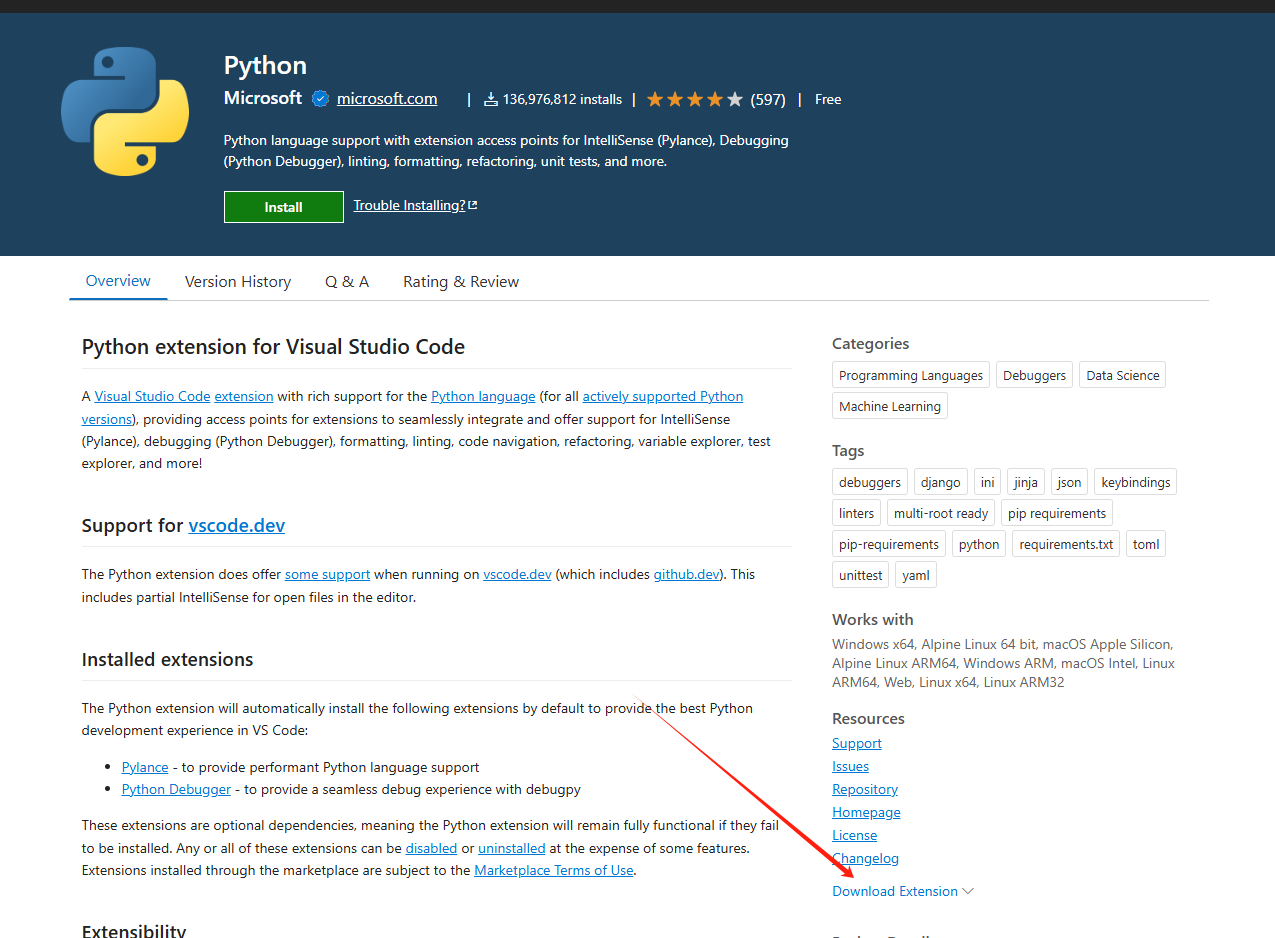Open the Version History tab
This screenshot has width=1275, height=938.
[x=238, y=282]
